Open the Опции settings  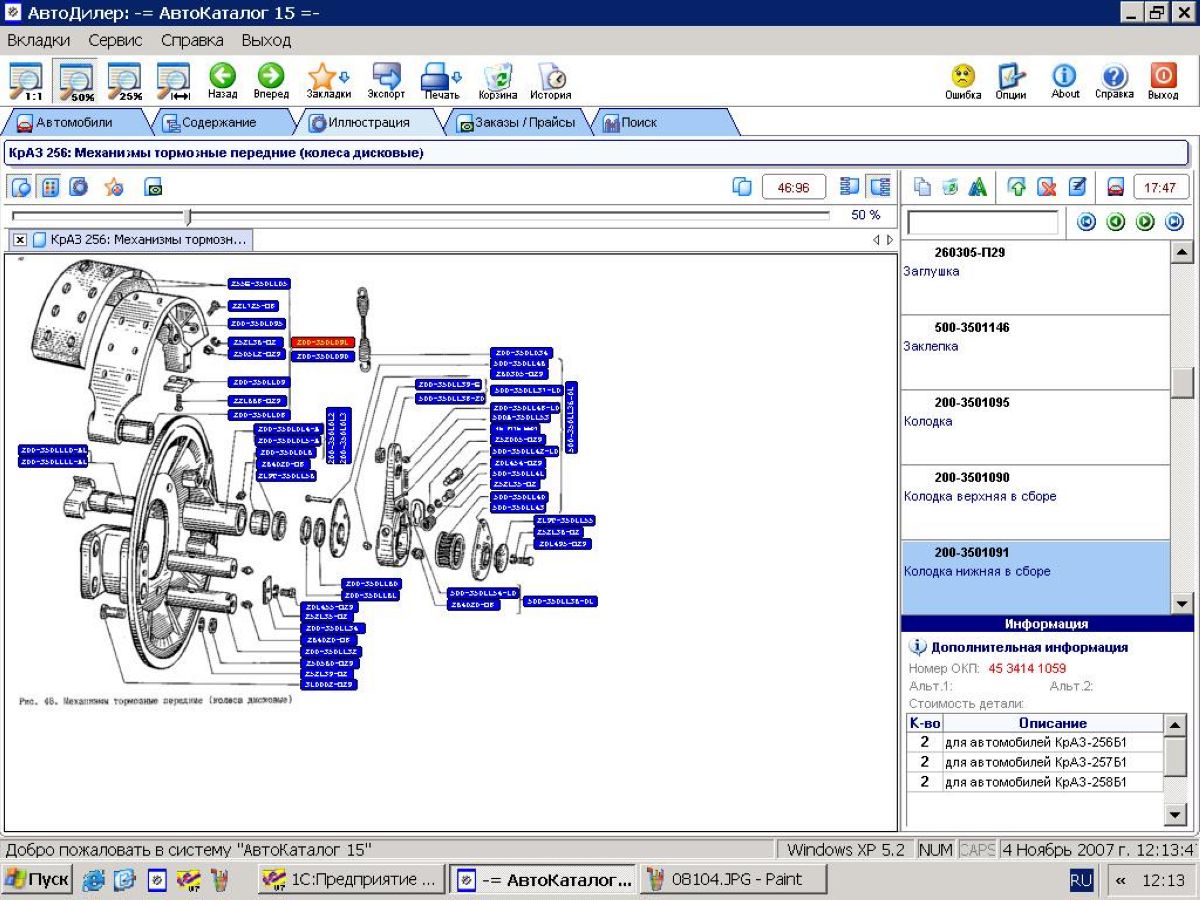pos(1011,81)
